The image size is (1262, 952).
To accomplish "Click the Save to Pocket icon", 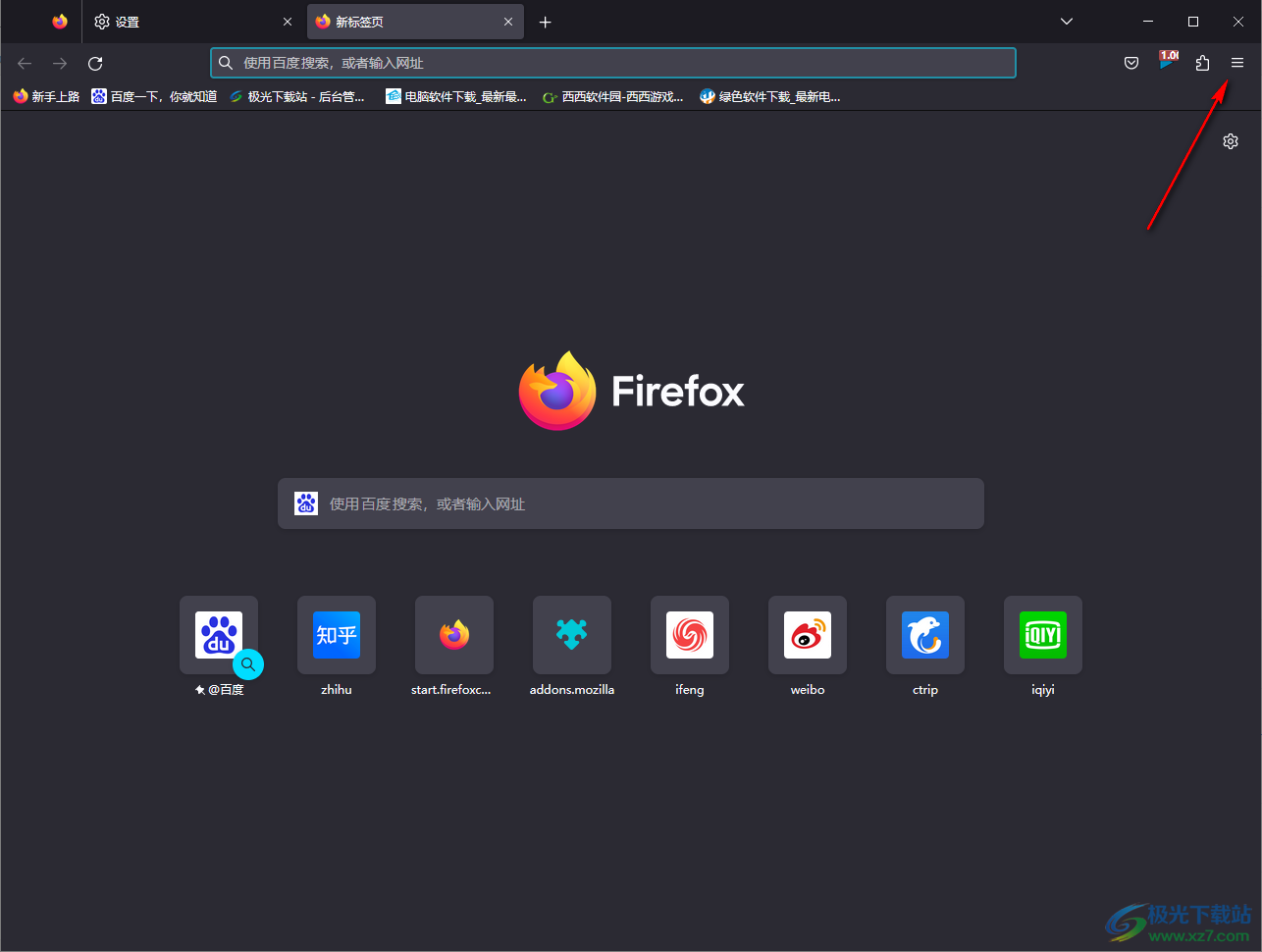I will pos(1131,63).
